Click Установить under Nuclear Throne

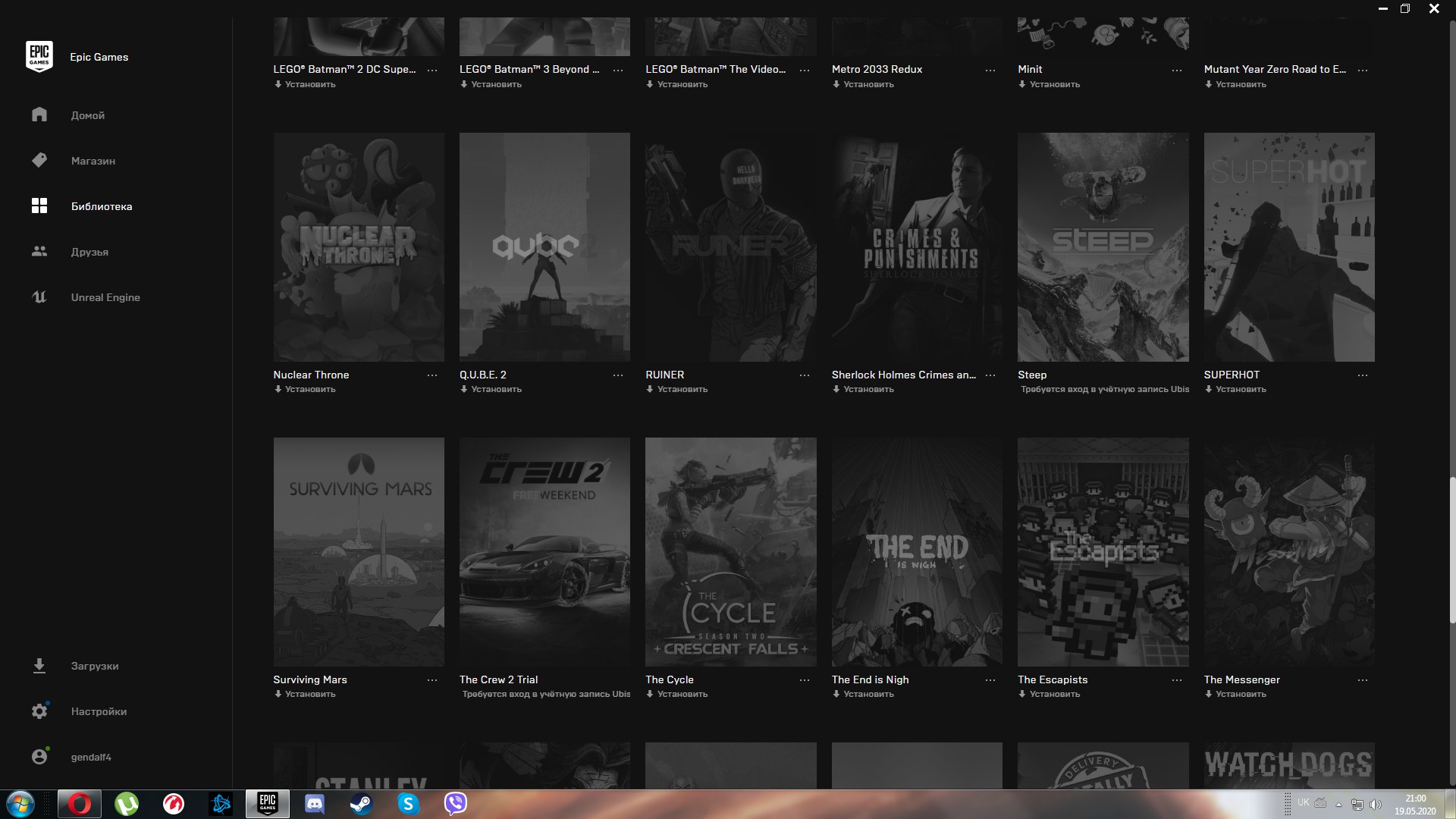coord(305,389)
